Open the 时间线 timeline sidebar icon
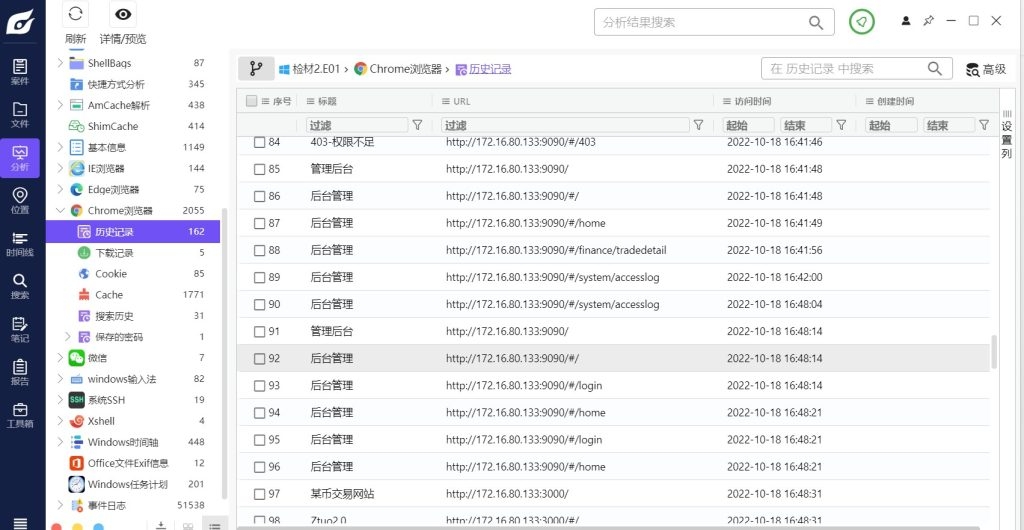Image resolution: width=1024 pixels, height=530 pixels. 19,243
